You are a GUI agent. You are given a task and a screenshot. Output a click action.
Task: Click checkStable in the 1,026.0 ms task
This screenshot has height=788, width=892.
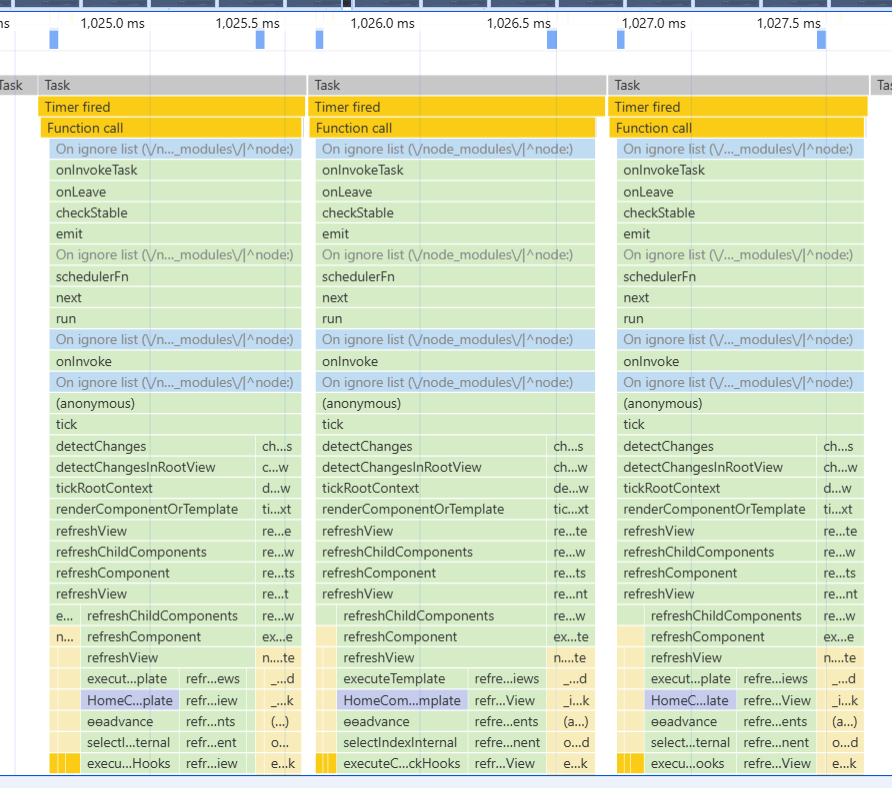(455, 213)
